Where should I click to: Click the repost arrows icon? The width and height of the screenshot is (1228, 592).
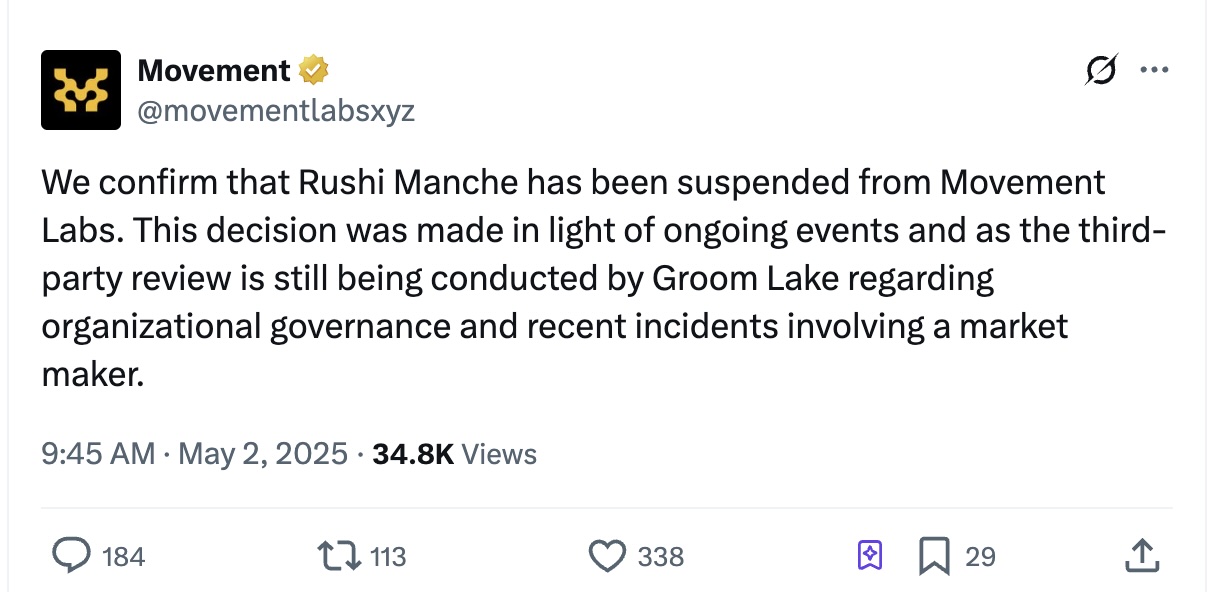[x=339, y=555]
